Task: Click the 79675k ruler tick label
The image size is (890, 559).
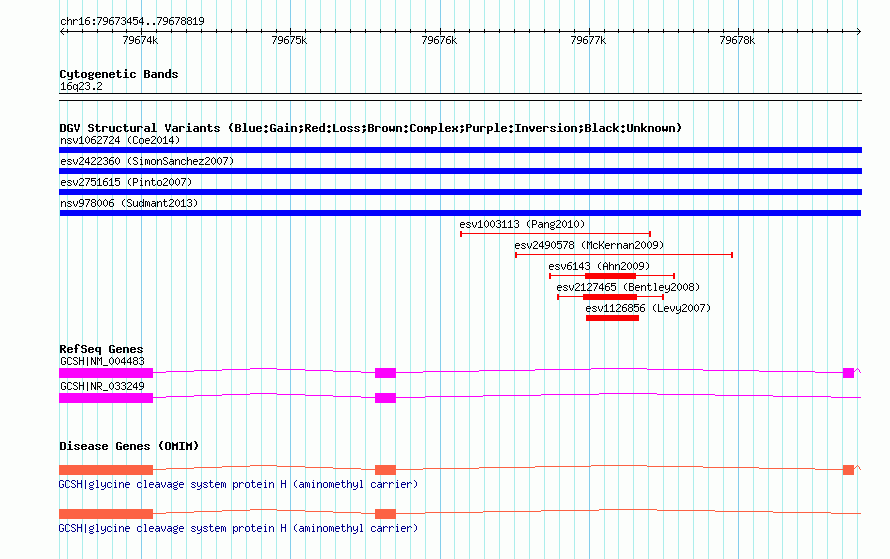Action: point(289,40)
